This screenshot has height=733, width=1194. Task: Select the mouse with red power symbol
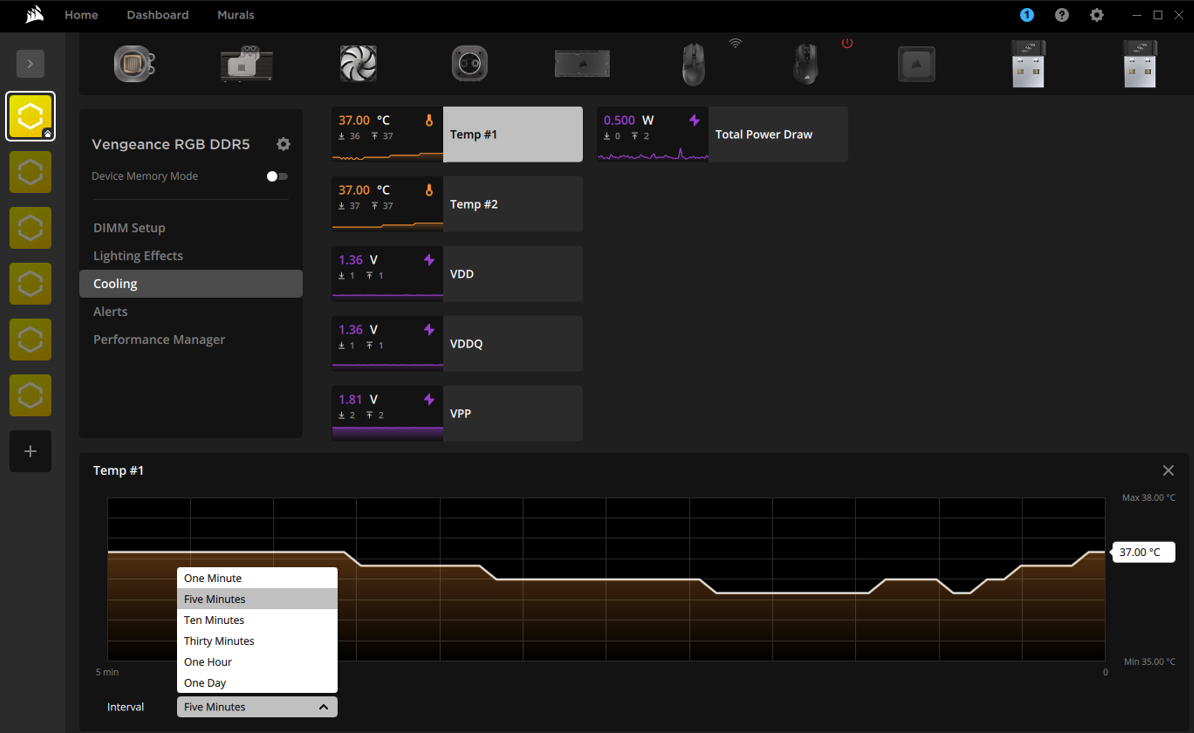tap(806, 64)
